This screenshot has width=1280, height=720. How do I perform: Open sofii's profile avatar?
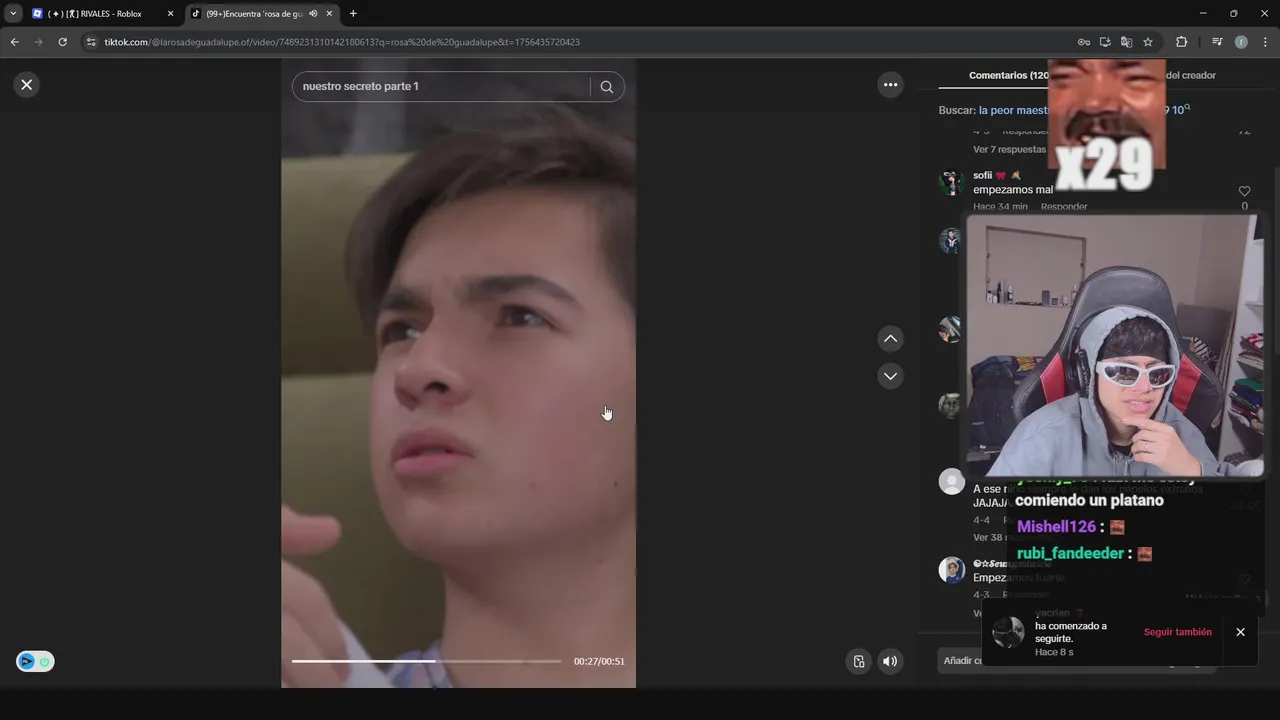coord(950,183)
